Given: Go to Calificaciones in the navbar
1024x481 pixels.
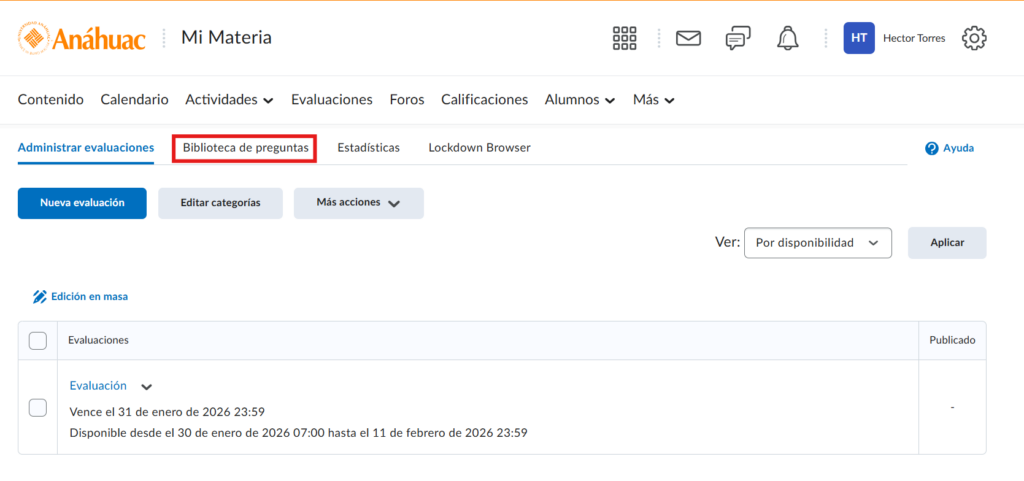Looking at the screenshot, I should pyautogui.click(x=484, y=100).
